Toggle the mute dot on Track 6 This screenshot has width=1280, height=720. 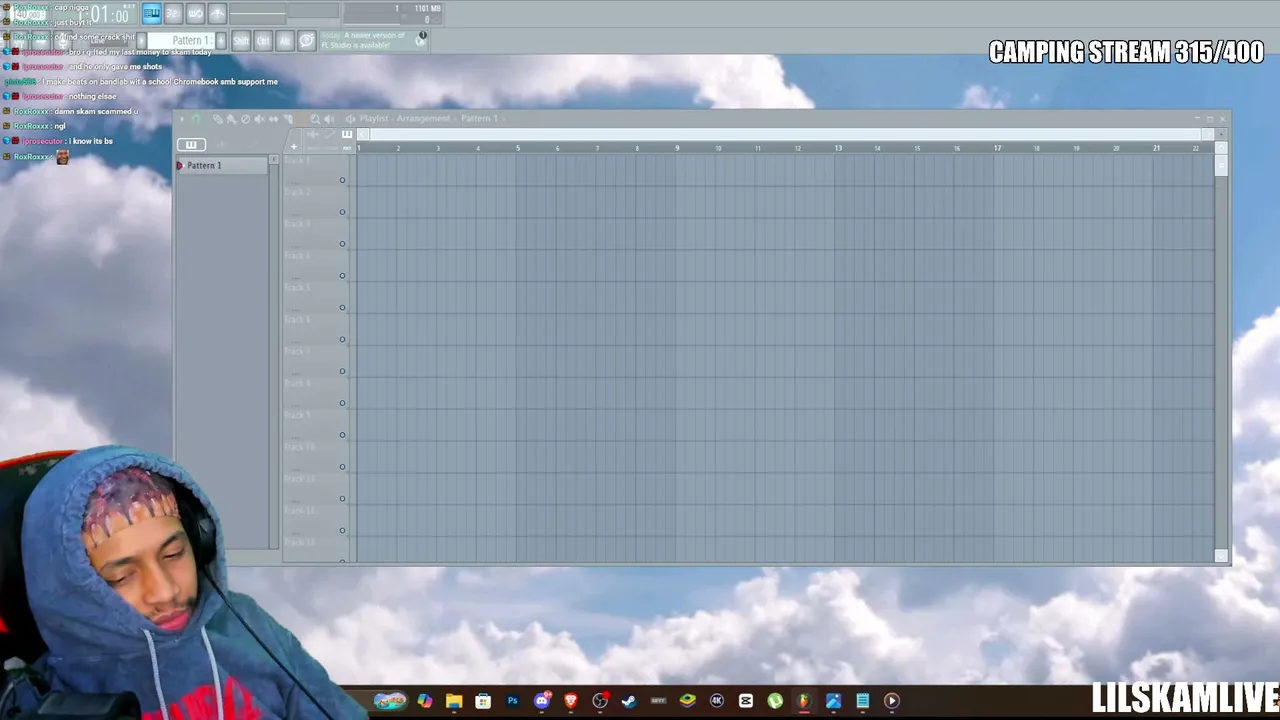(342, 340)
